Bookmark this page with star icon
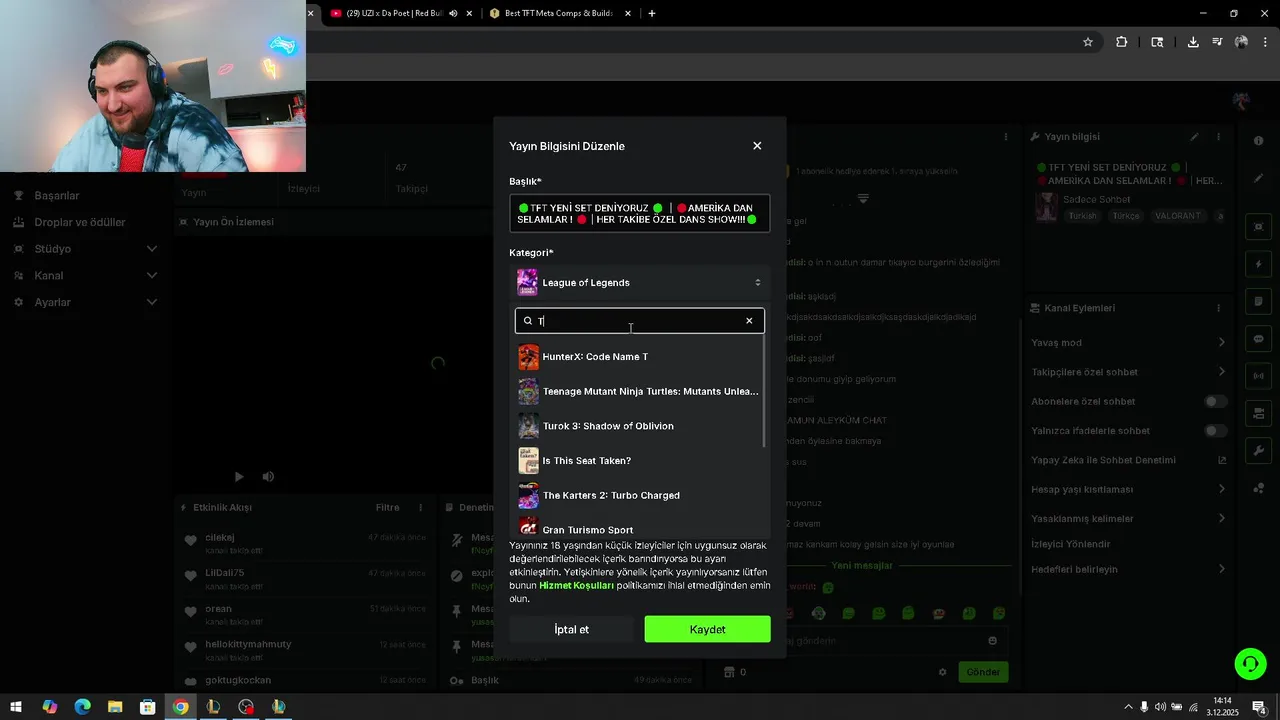This screenshot has width=1280, height=720. point(1088,42)
